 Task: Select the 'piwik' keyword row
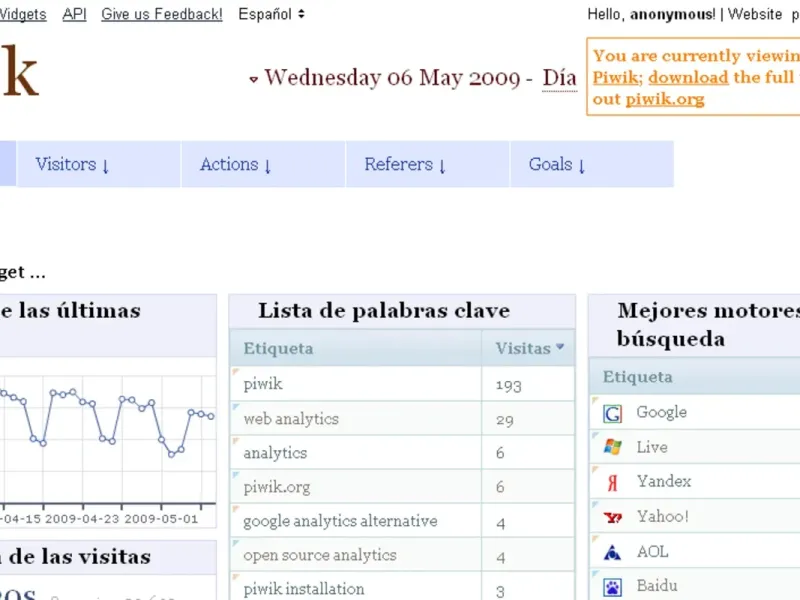(x=402, y=384)
